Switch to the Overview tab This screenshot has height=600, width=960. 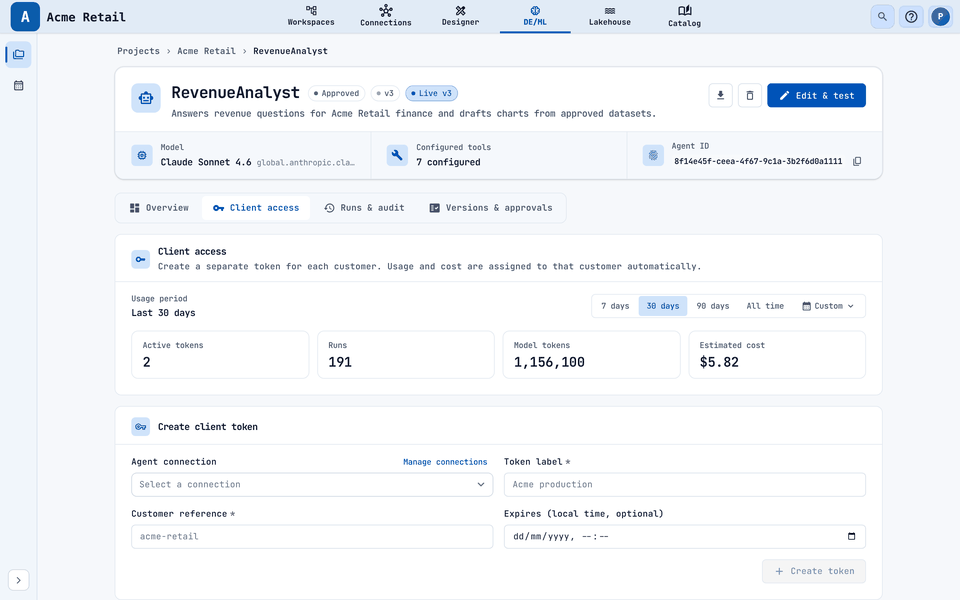[159, 208]
